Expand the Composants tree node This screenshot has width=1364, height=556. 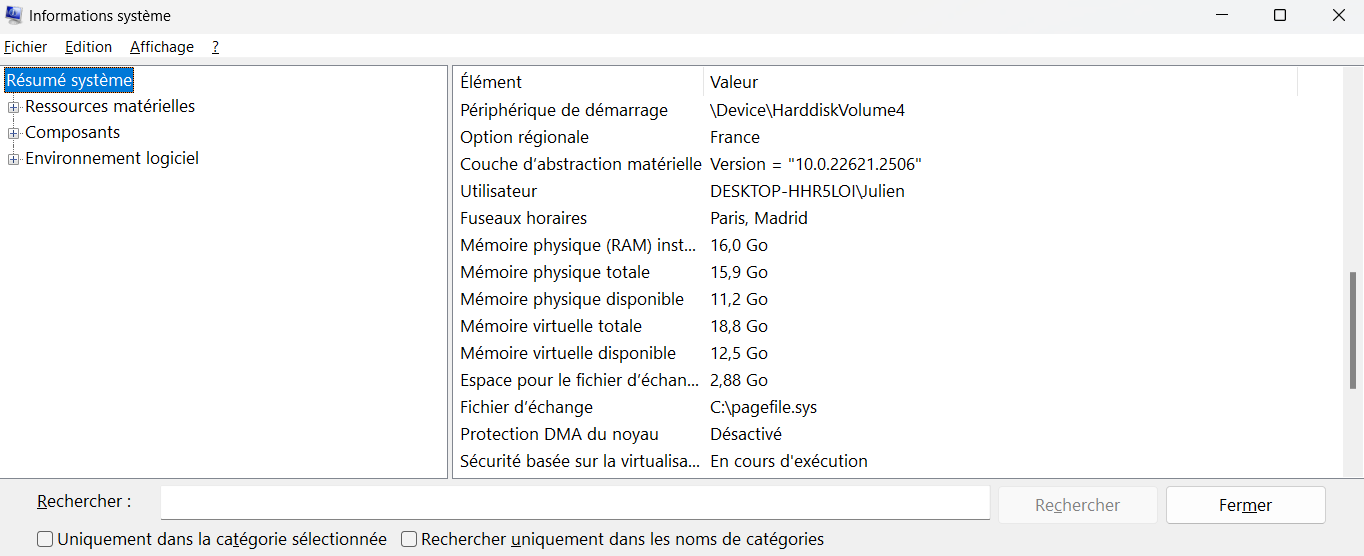[13, 133]
